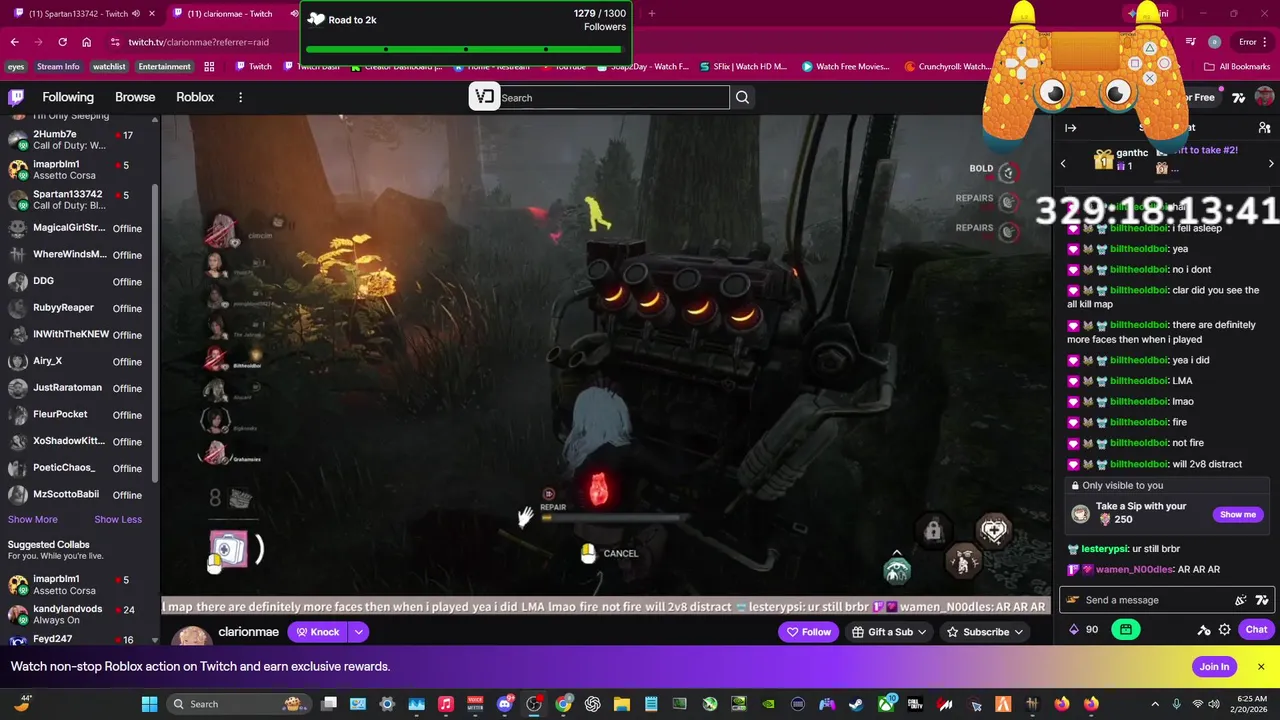Open imaprblm1 followed channel in top list
1280x720 pixels.
tap(77, 170)
